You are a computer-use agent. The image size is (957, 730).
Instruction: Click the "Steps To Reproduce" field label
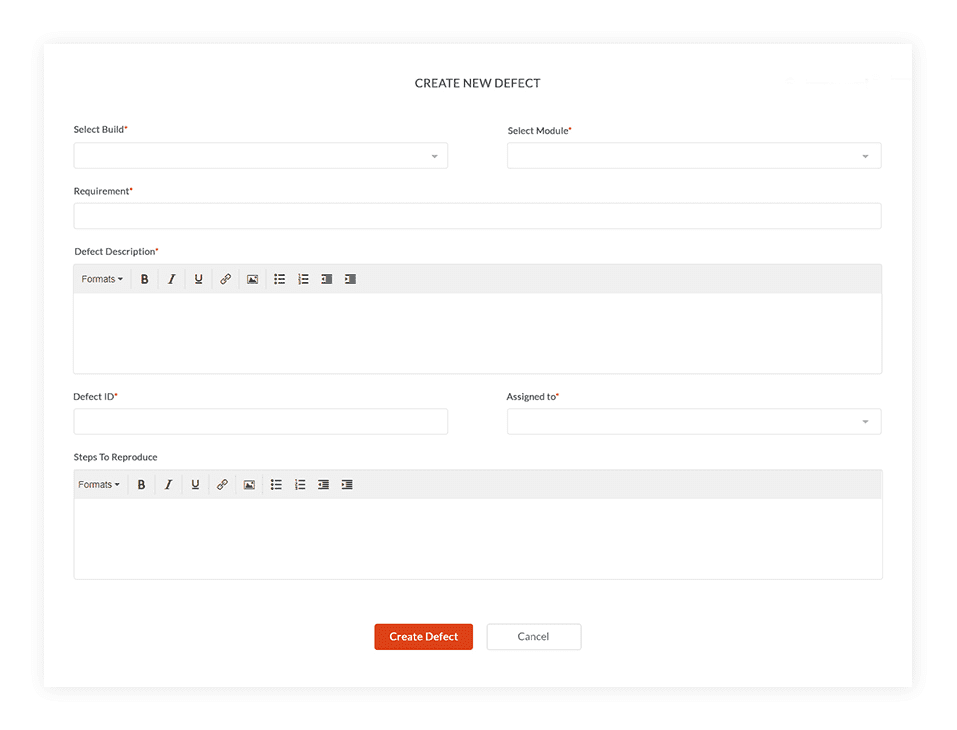(115, 457)
